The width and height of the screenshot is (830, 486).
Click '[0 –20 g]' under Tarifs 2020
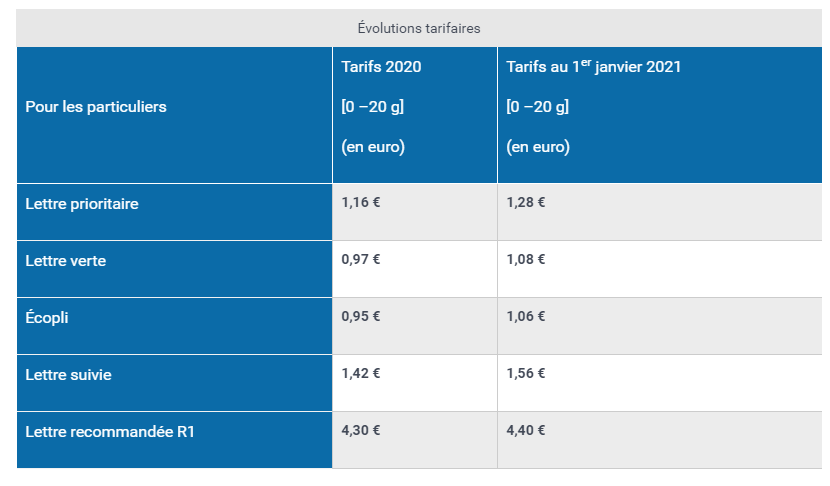[x=373, y=106]
